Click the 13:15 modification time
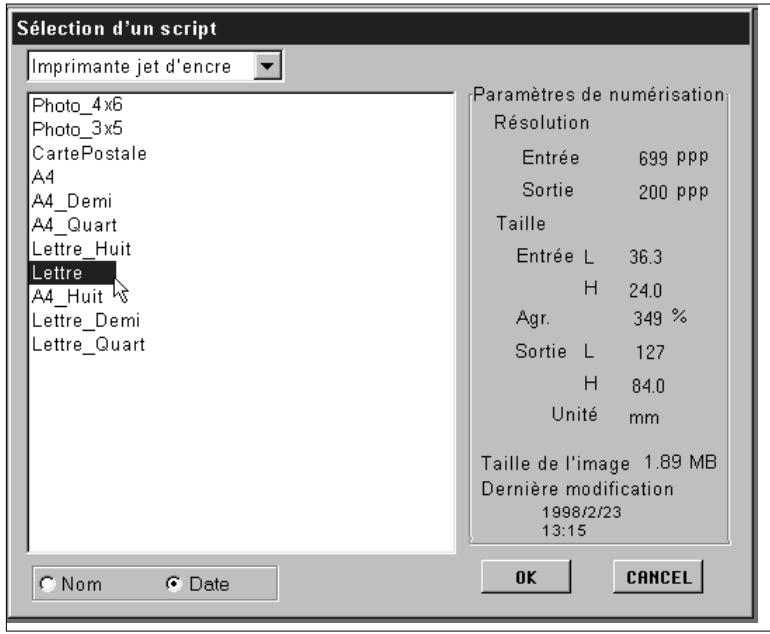This screenshot has width=770, height=634. tap(564, 530)
